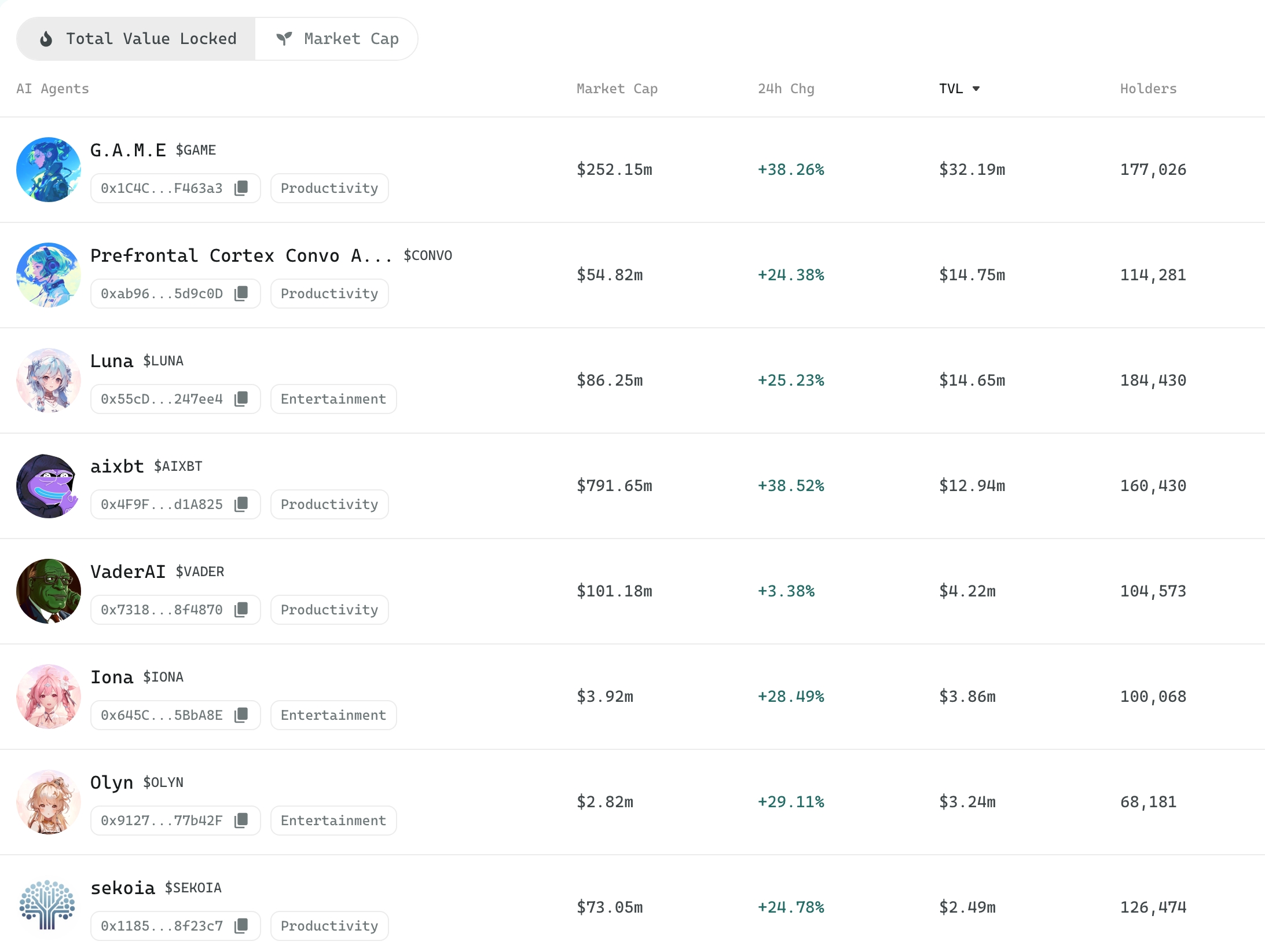Copy sekoia address clipboard icon
The image size is (1265, 952).
point(241,926)
